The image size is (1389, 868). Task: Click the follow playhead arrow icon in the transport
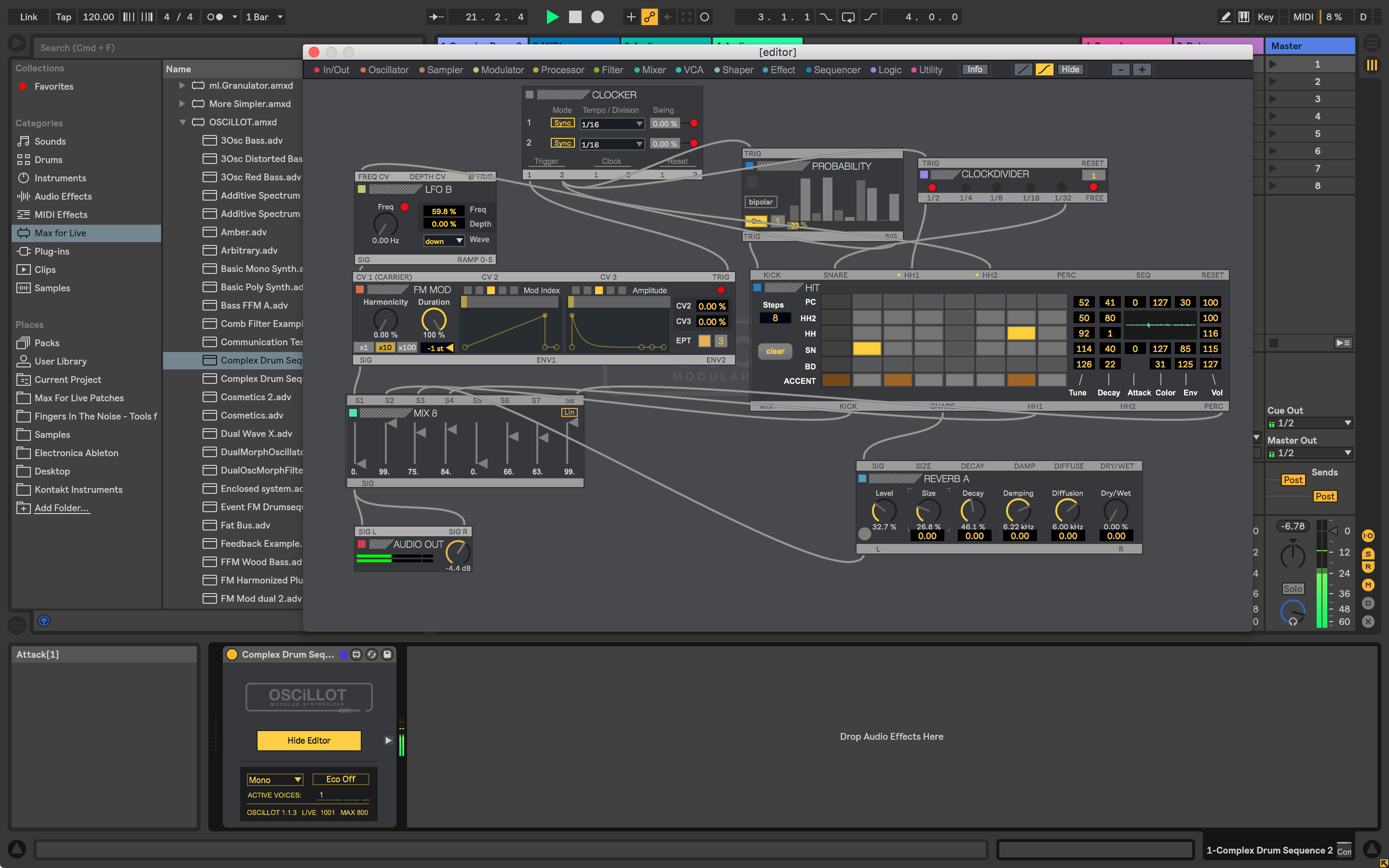pyautogui.click(x=435, y=17)
